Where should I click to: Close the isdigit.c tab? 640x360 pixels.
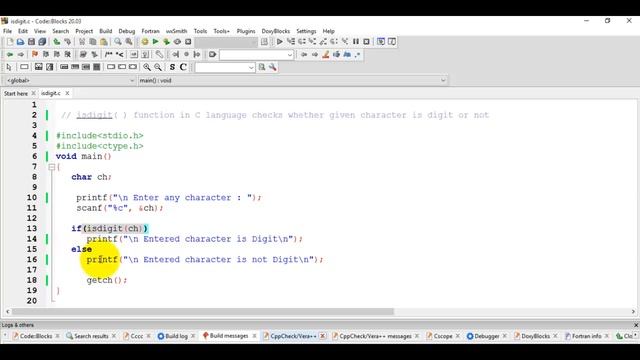67,93
